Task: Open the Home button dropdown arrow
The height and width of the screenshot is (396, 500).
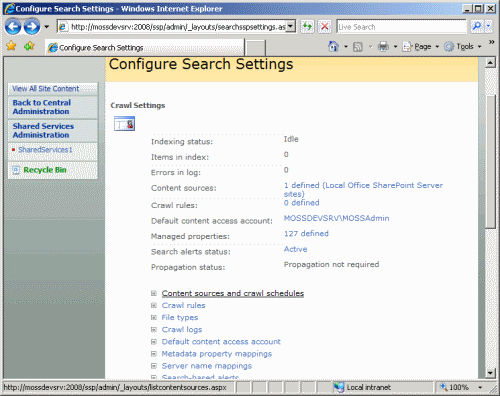Action: (346, 47)
